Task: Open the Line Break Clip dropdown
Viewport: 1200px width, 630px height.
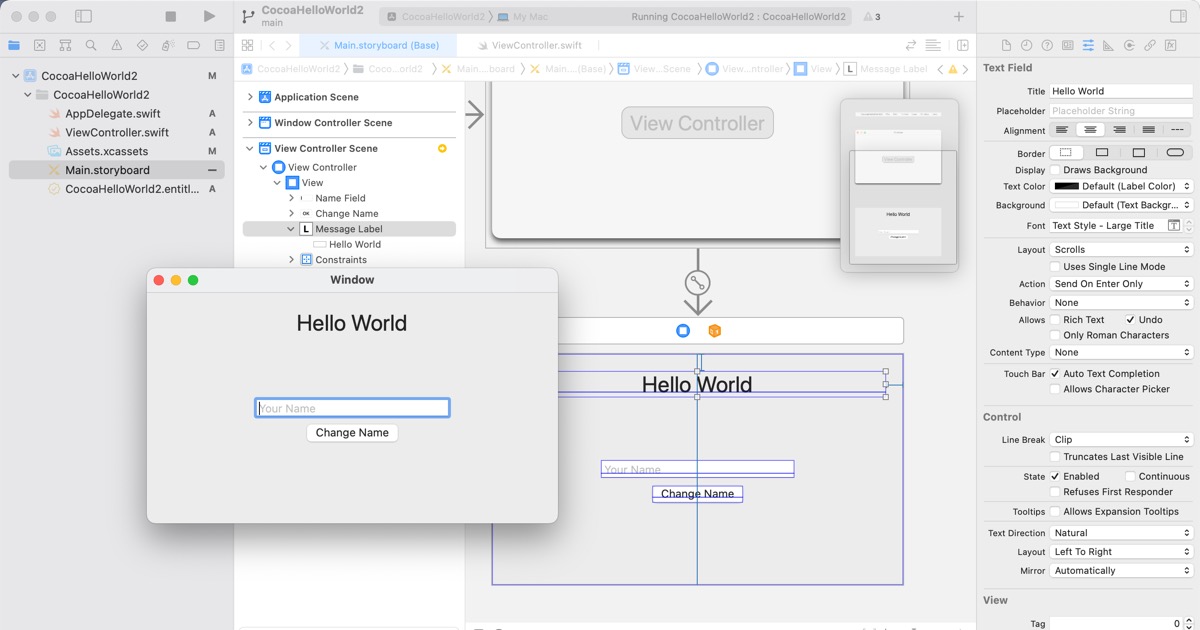Action: 1122,440
